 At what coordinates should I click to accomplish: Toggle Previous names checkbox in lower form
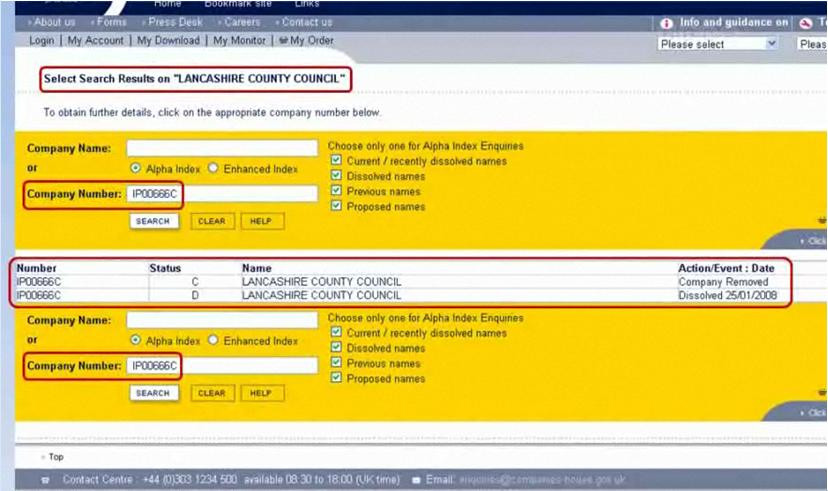tap(336, 363)
